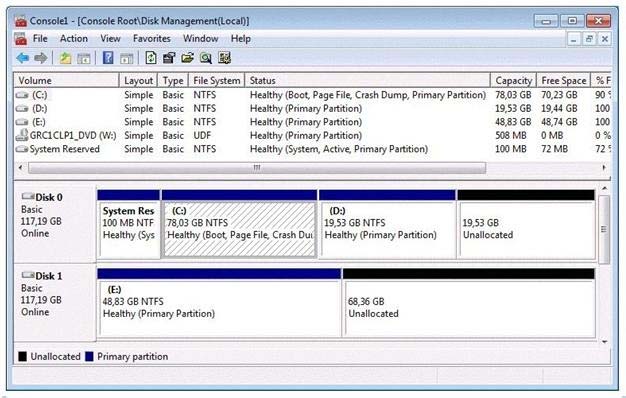Click the red toolbox icon beside File menu
The height and width of the screenshot is (398, 626).
[21, 39]
